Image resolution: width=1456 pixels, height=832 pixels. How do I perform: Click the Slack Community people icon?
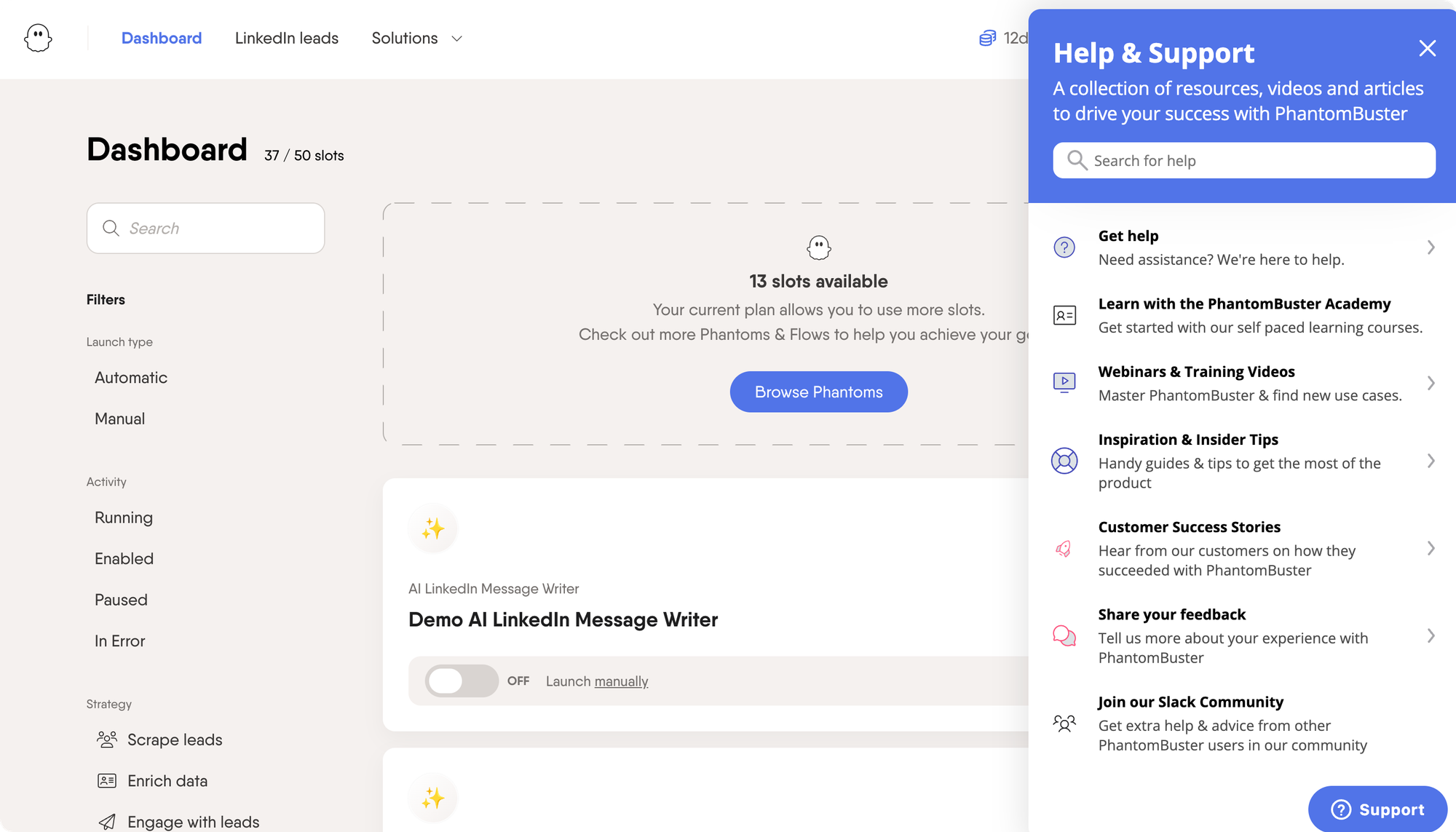[x=1064, y=723]
